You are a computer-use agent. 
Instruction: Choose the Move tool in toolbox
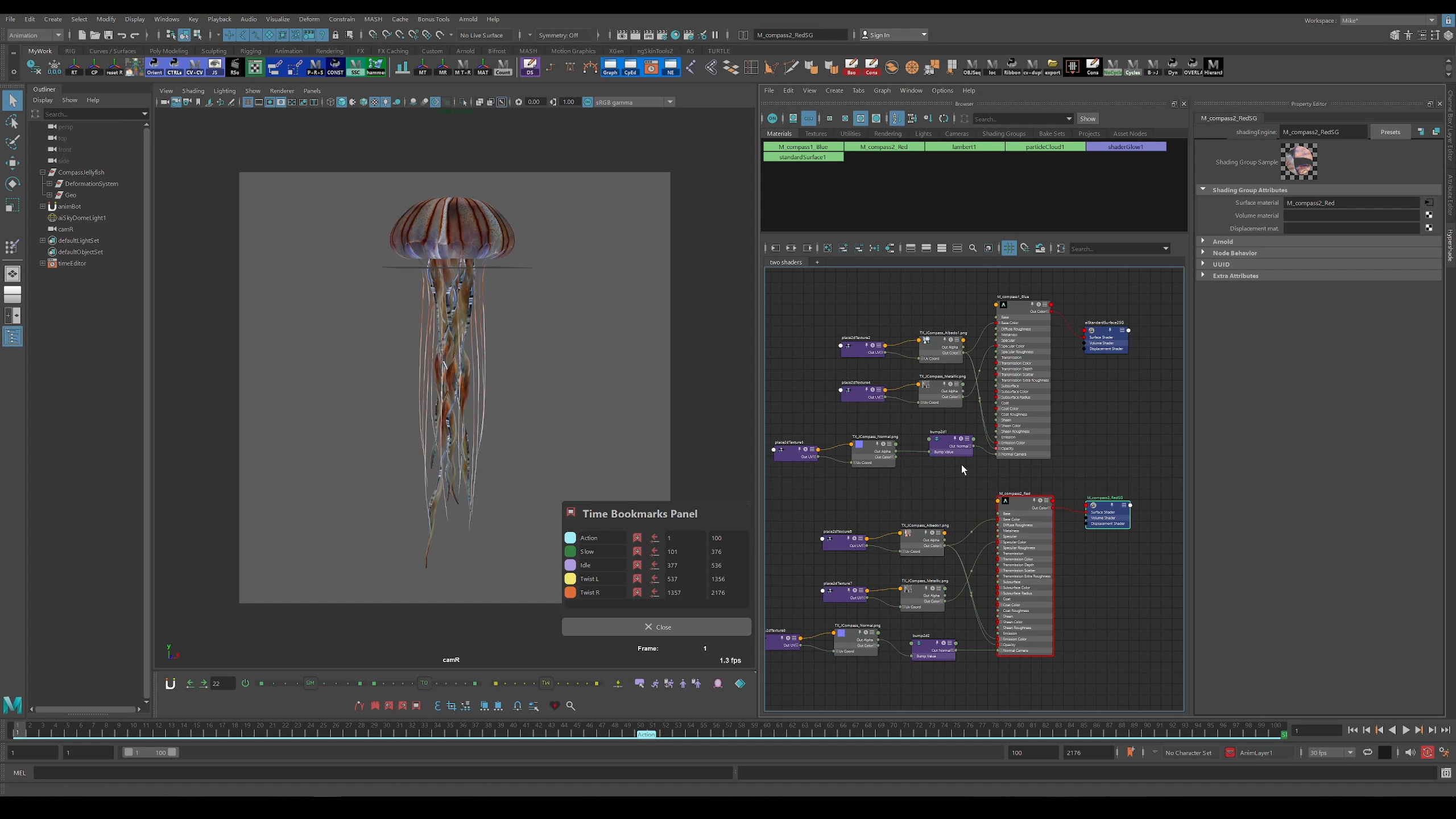[x=13, y=163]
